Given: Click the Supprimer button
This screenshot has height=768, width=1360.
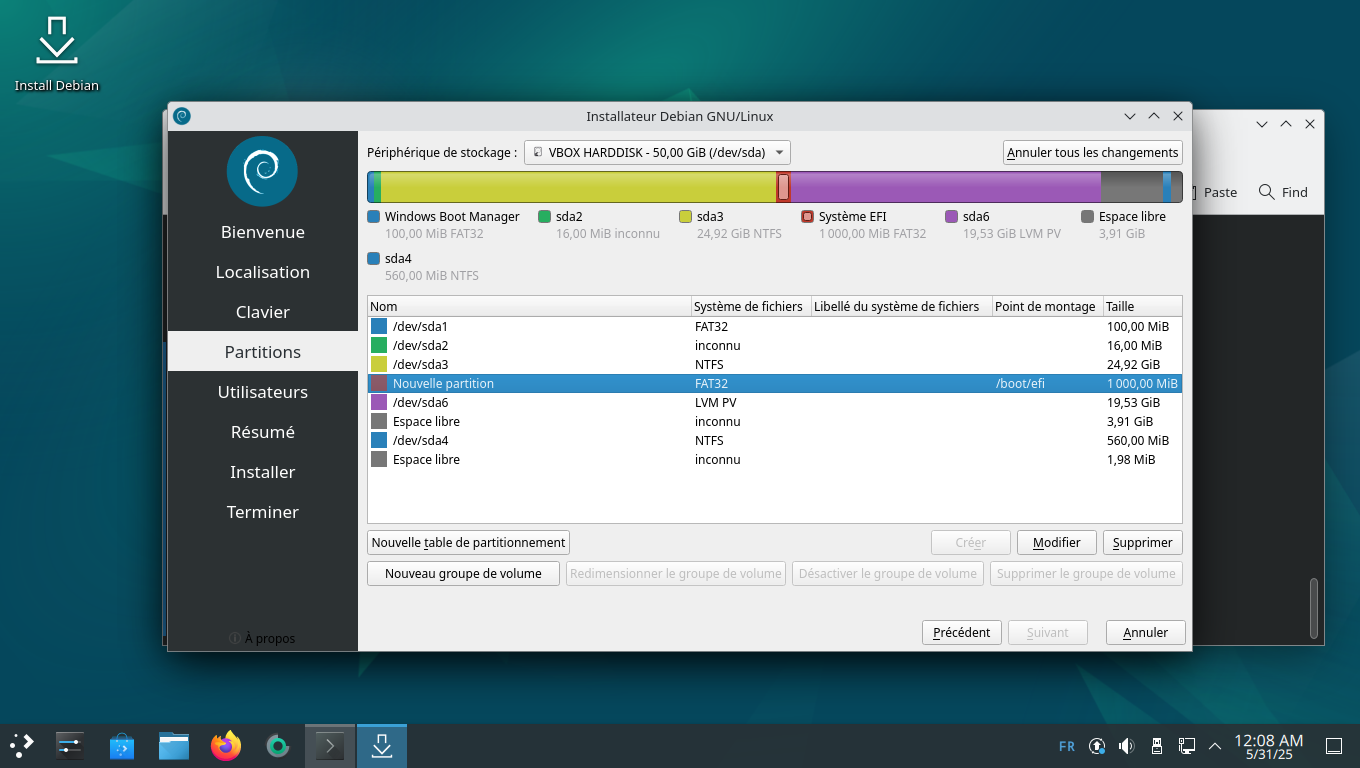Looking at the screenshot, I should [x=1143, y=542].
